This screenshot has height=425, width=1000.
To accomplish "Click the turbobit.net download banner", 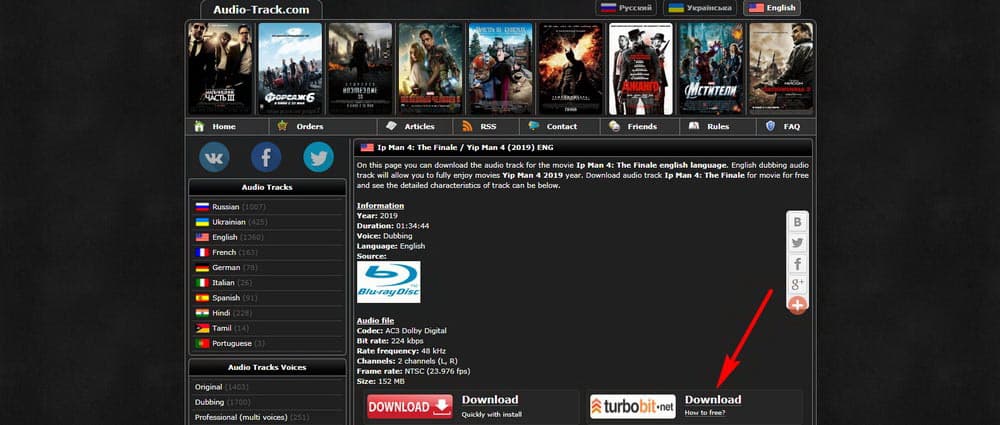I will [x=632, y=406].
